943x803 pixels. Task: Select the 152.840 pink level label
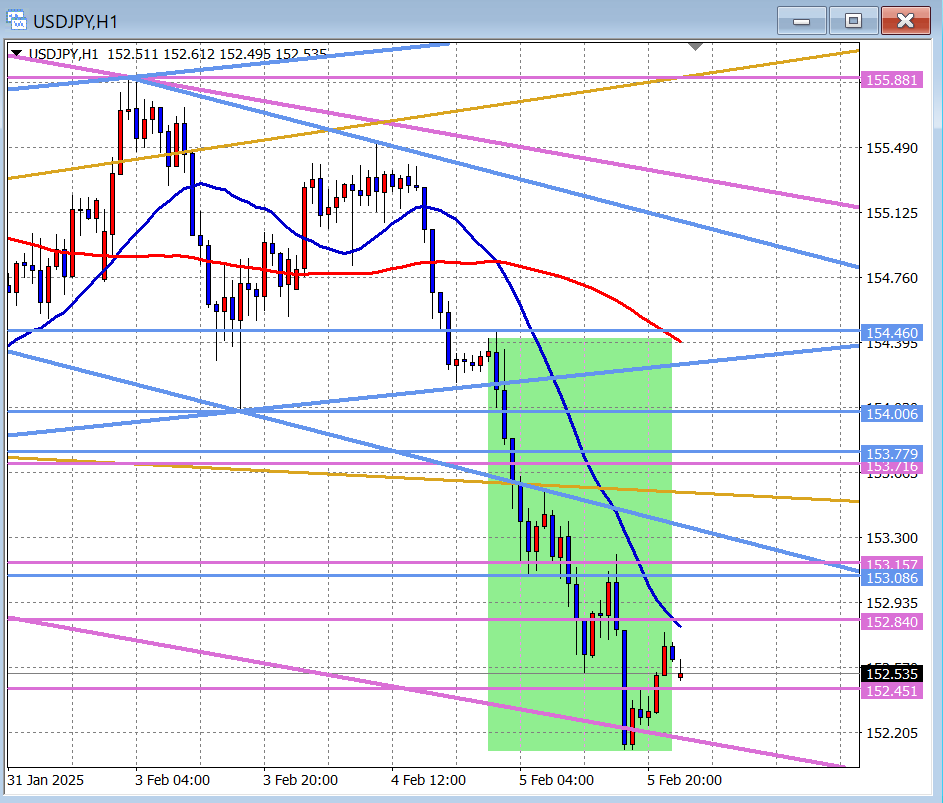pos(890,622)
